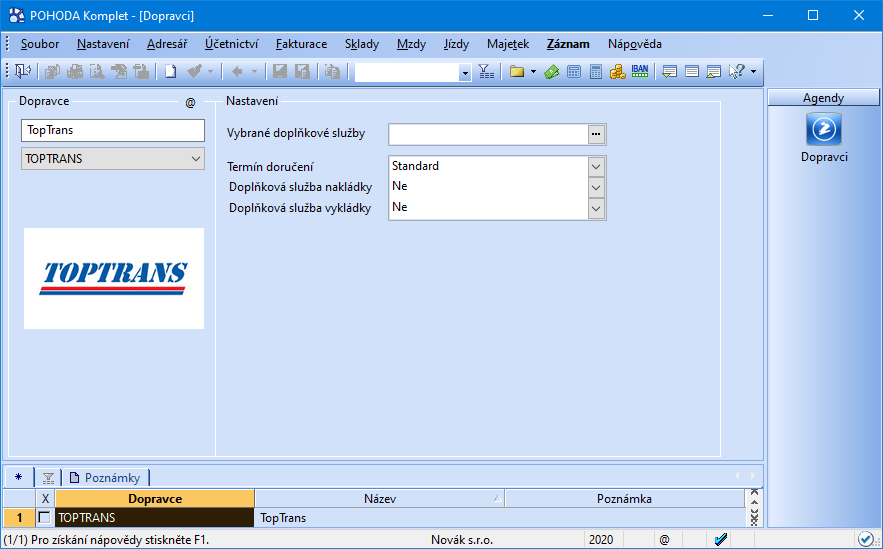Click the greyed copy documents icon
883x549 pixels.
point(332,72)
